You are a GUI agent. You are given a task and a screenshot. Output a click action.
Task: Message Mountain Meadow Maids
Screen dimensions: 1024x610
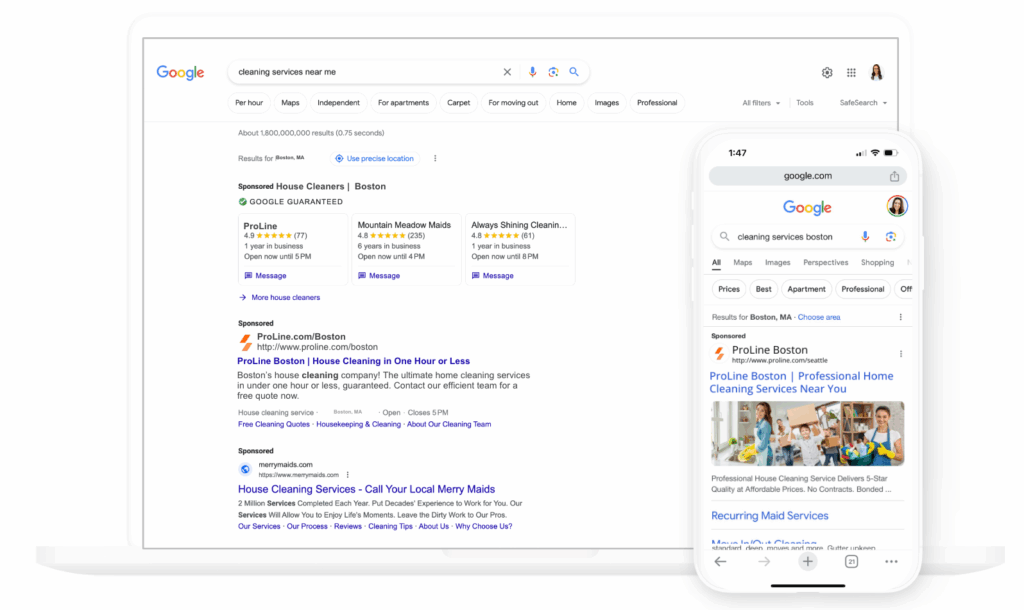click(379, 276)
